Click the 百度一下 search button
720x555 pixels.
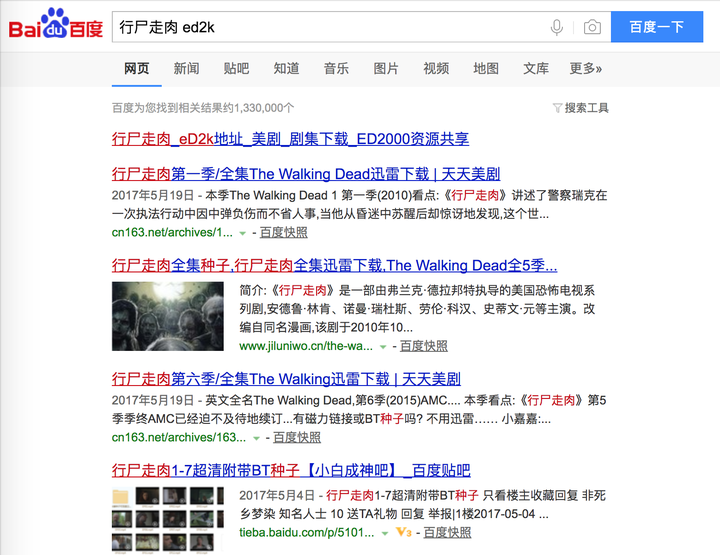tap(657, 27)
